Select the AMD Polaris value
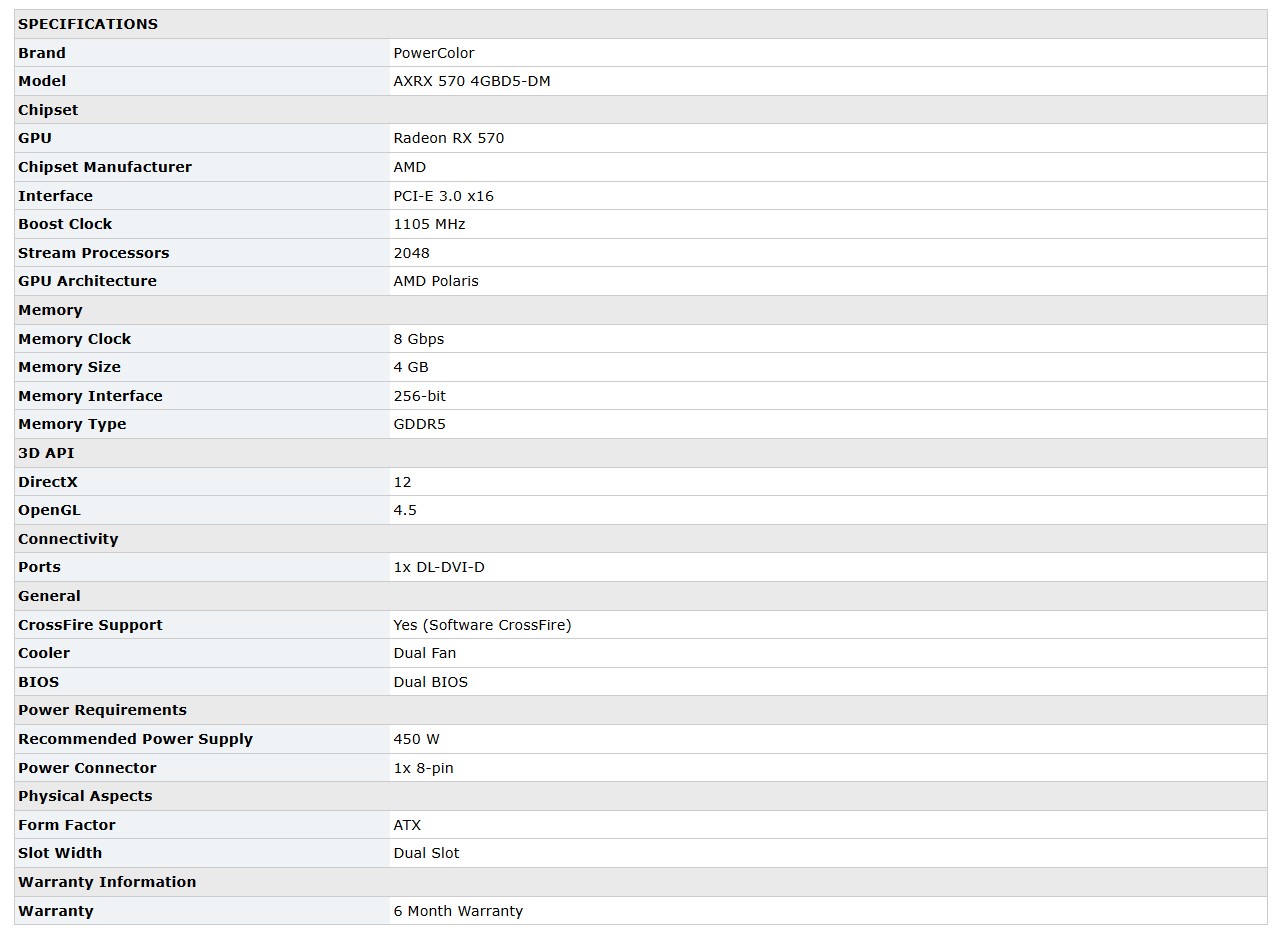Viewport: 1278px width, 946px height. click(436, 281)
